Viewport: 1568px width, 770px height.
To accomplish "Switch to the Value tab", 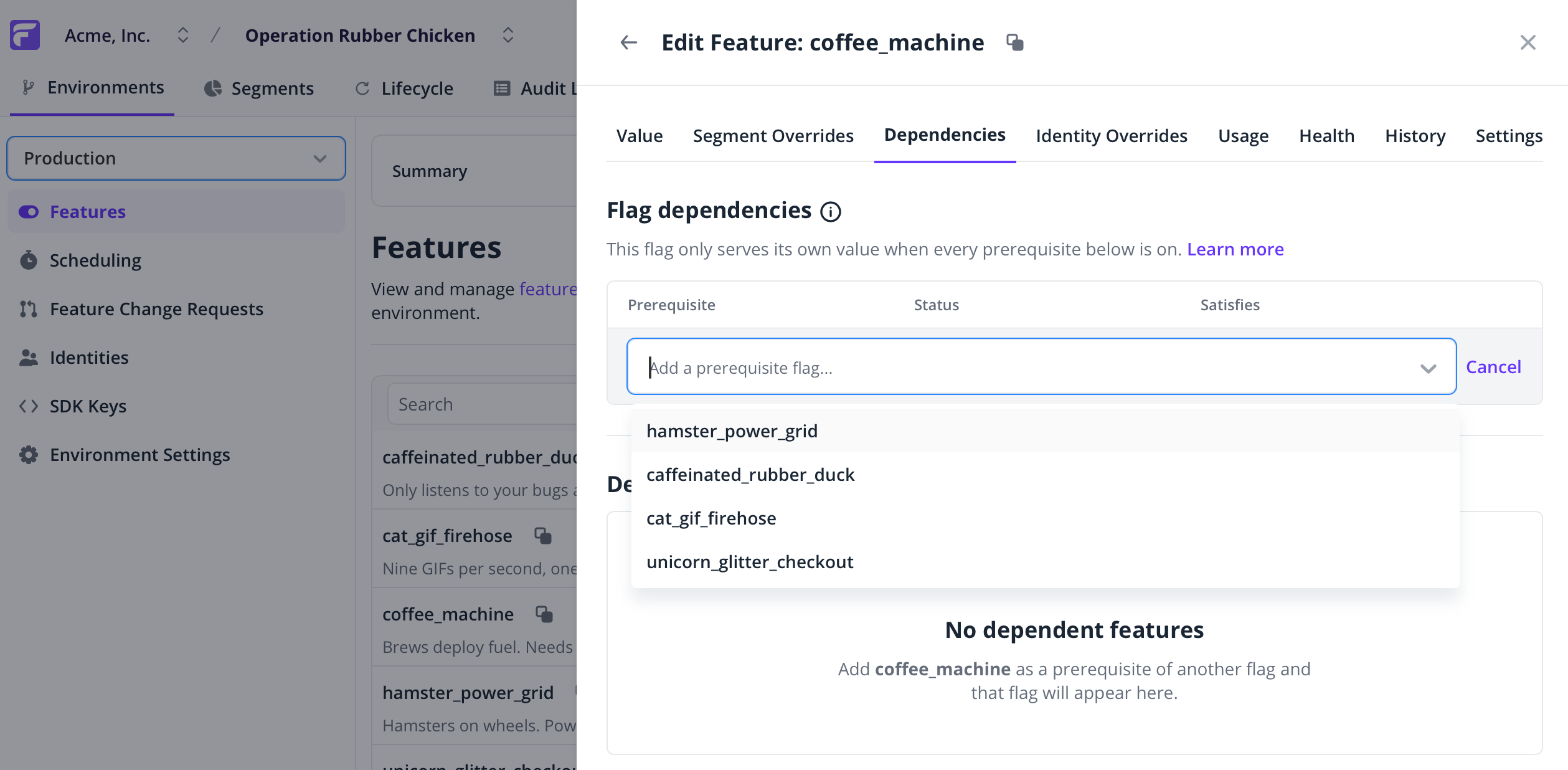I will coord(640,136).
